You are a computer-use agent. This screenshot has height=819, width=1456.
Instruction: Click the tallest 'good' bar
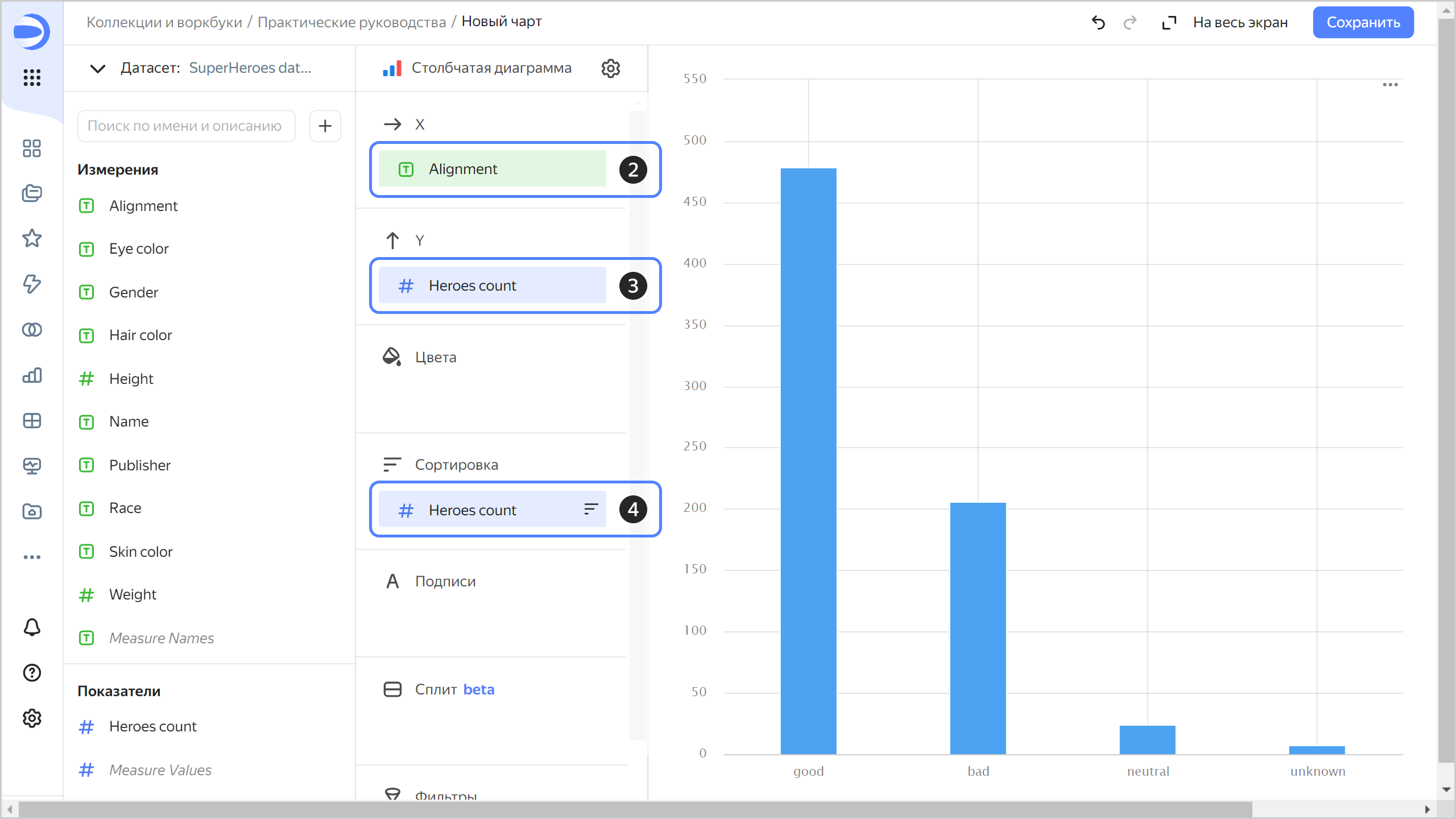tap(808, 461)
